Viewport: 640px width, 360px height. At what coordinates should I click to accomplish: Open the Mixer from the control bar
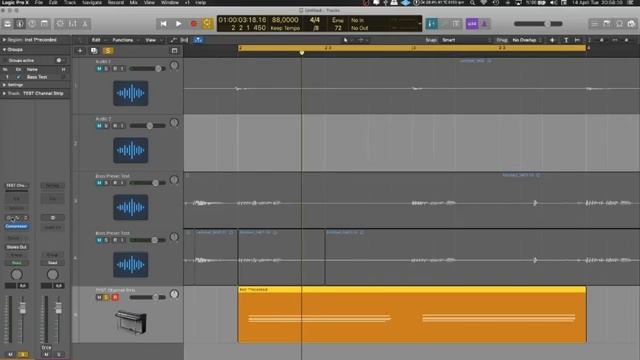point(73,24)
